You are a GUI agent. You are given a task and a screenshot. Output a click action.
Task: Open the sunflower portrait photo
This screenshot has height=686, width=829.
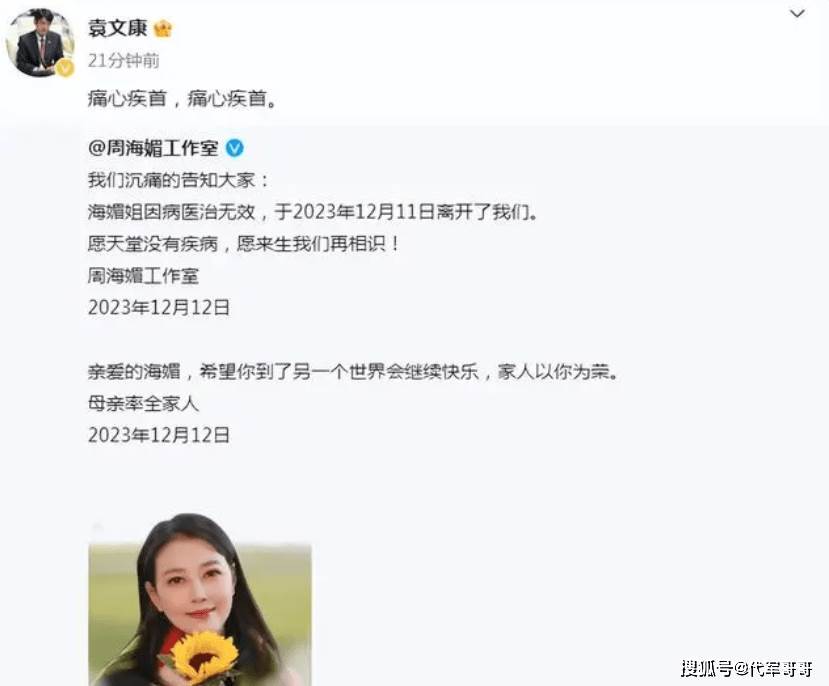(x=200, y=602)
